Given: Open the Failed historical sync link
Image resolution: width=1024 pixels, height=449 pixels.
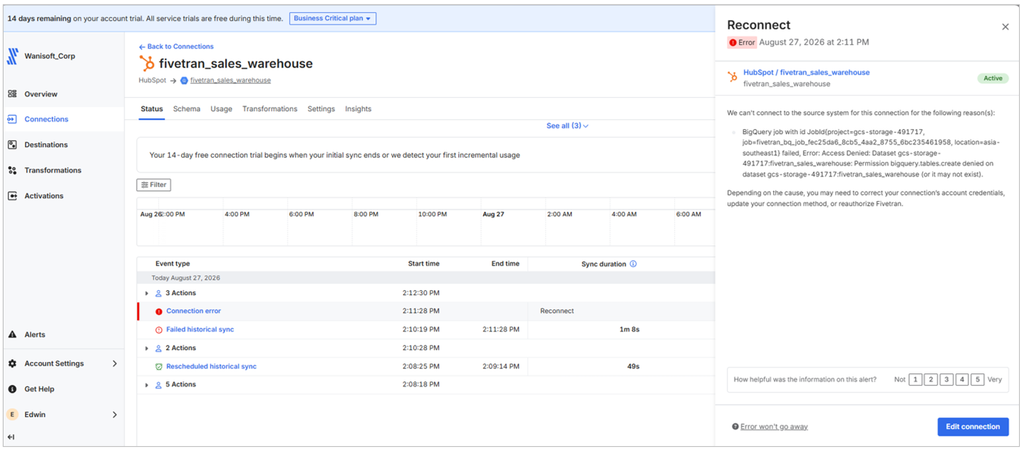Looking at the screenshot, I should pos(200,330).
